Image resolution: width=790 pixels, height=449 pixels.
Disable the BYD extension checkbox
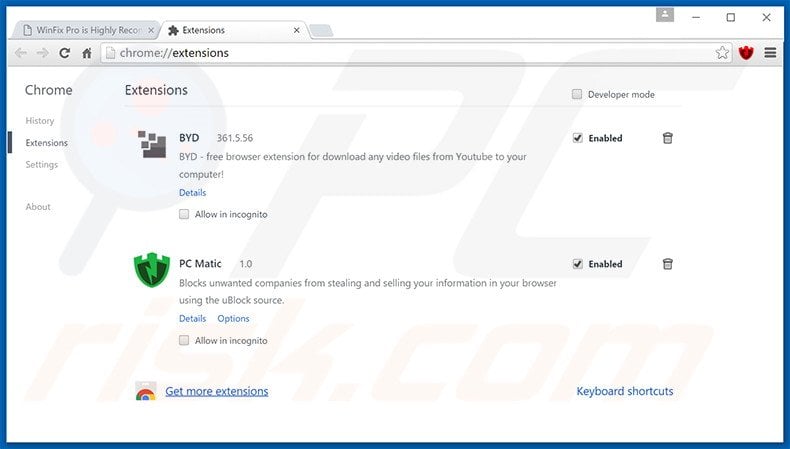pyautogui.click(x=577, y=138)
